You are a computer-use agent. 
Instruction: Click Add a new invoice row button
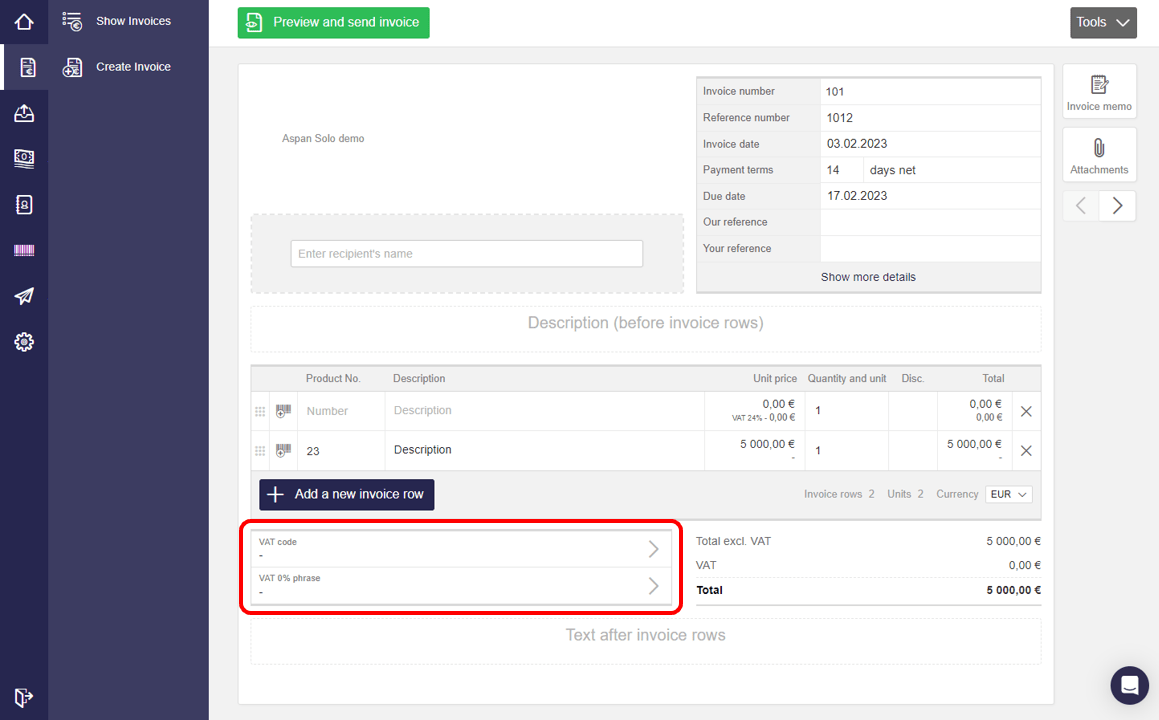click(347, 495)
